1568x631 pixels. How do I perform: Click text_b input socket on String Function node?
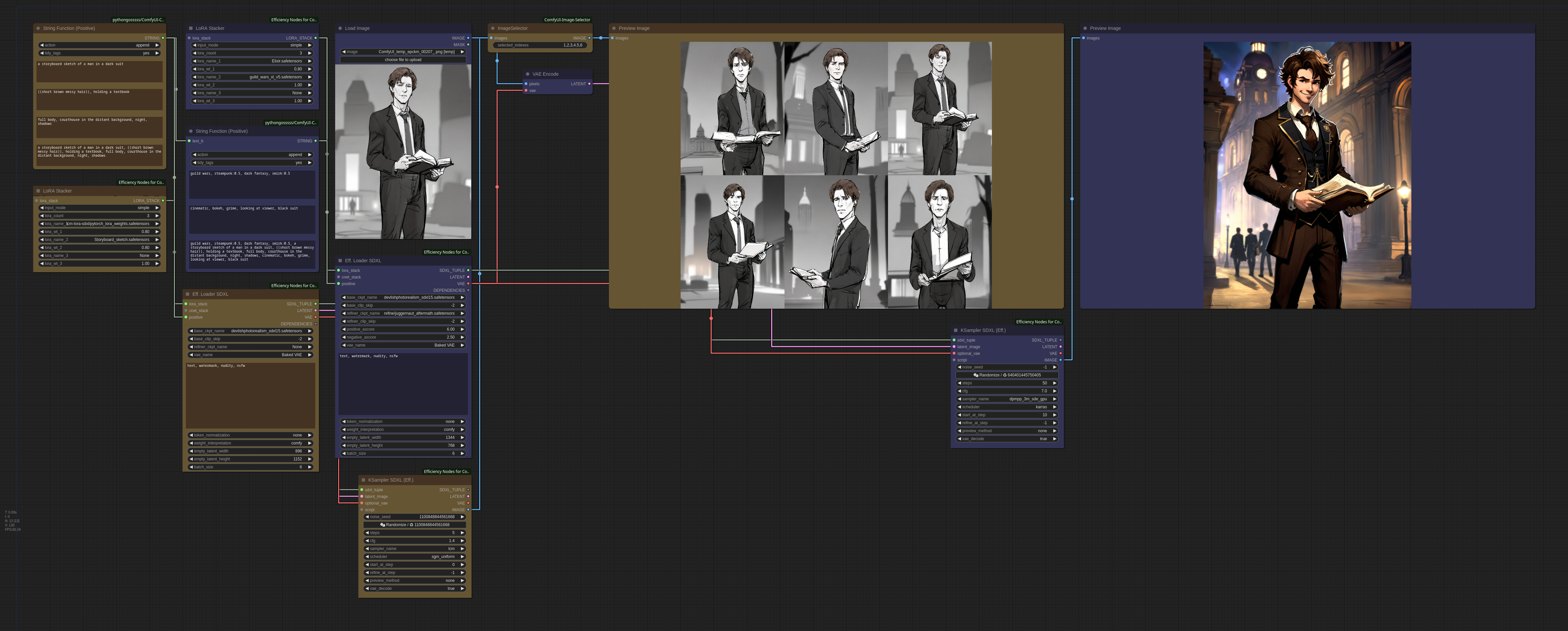click(x=189, y=141)
